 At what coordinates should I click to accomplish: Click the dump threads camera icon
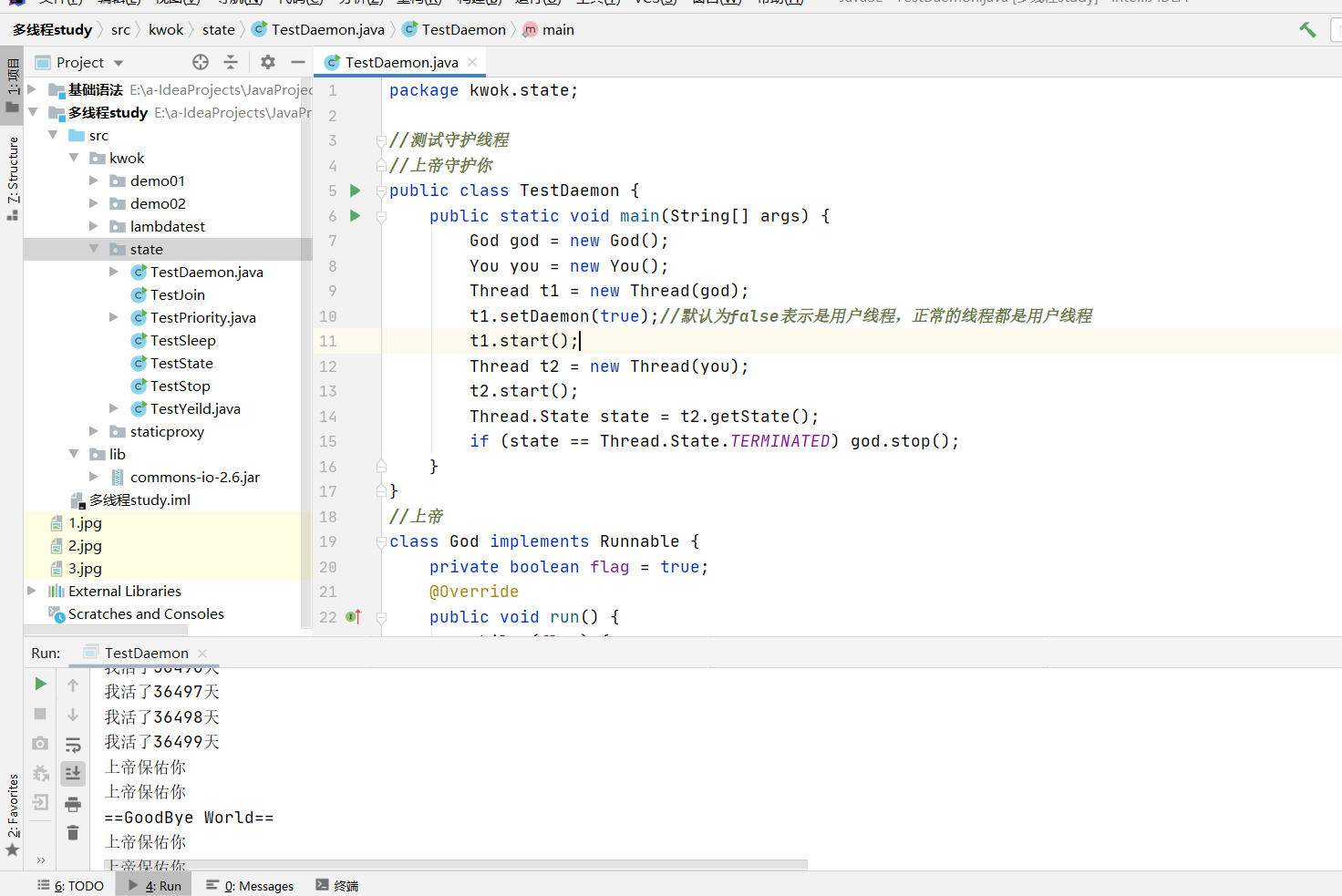point(40,744)
